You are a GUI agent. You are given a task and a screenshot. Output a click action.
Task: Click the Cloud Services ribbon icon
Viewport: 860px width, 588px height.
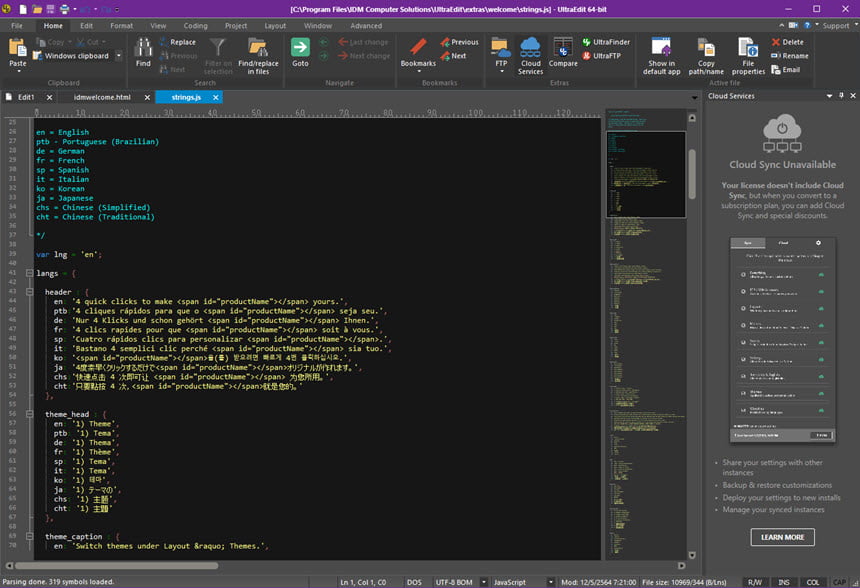[x=530, y=56]
